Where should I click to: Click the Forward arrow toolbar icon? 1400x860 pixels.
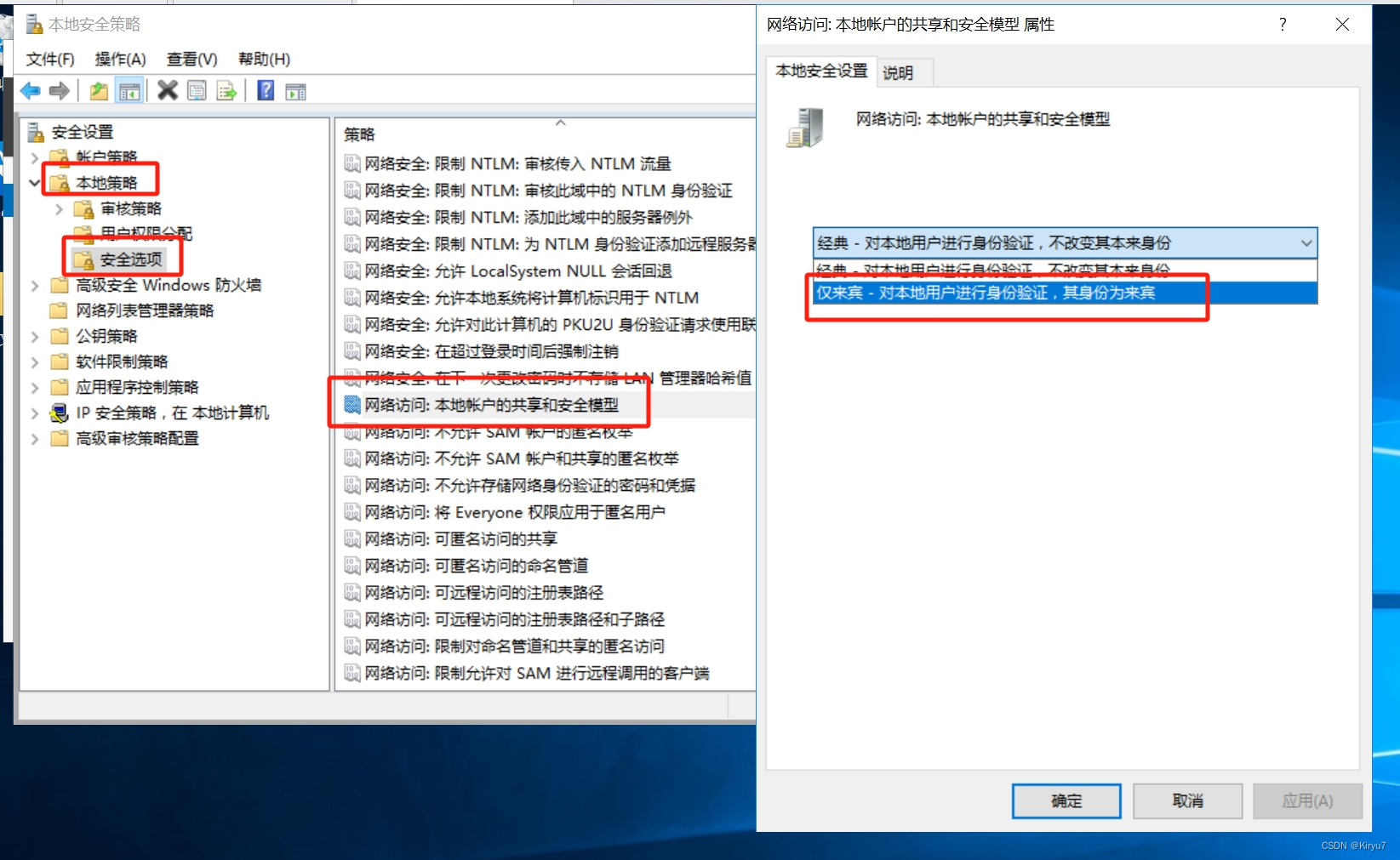pos(60,91)
